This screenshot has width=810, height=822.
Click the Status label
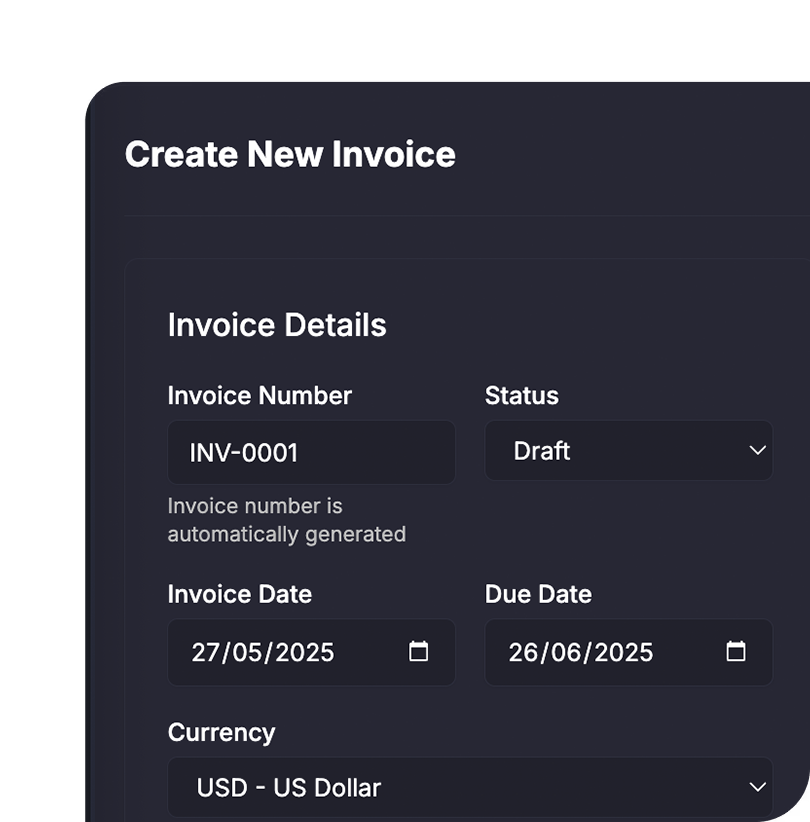coord(522,395)
